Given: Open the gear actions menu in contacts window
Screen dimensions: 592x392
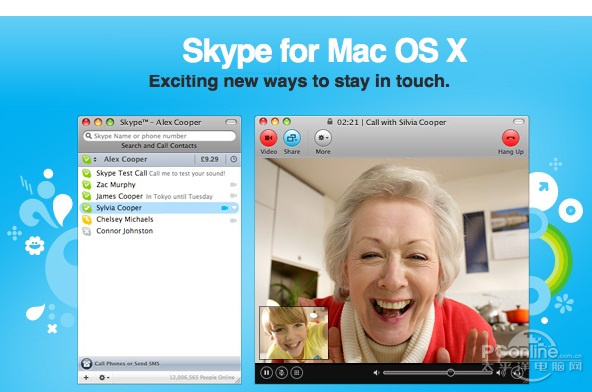Looking at the screenshot, I should pyautogui.click(x=104, y=377).
